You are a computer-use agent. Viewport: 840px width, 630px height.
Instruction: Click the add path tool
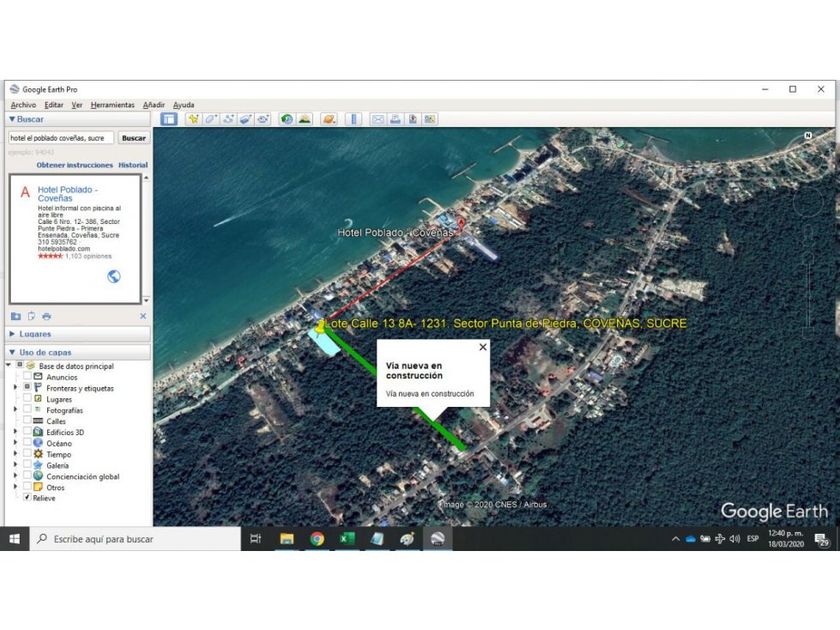coord(228,119)
